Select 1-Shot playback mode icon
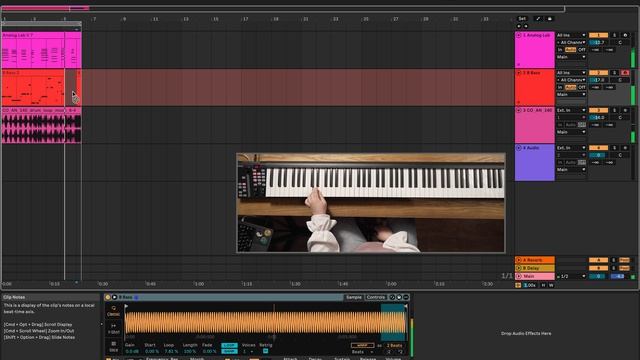Image resolution: width=640 pixels, height=360 pixels. (x=113, y=329)
